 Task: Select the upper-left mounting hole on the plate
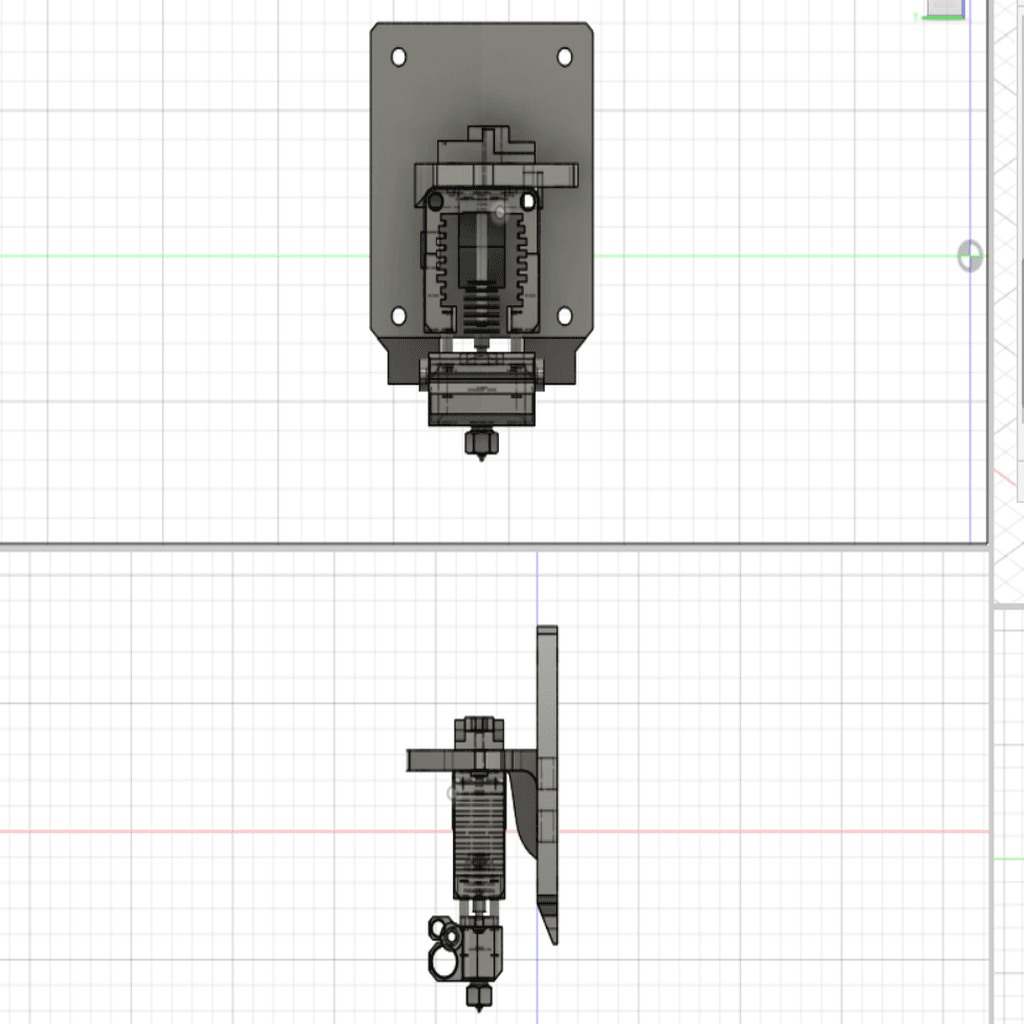tap(398, 57)
